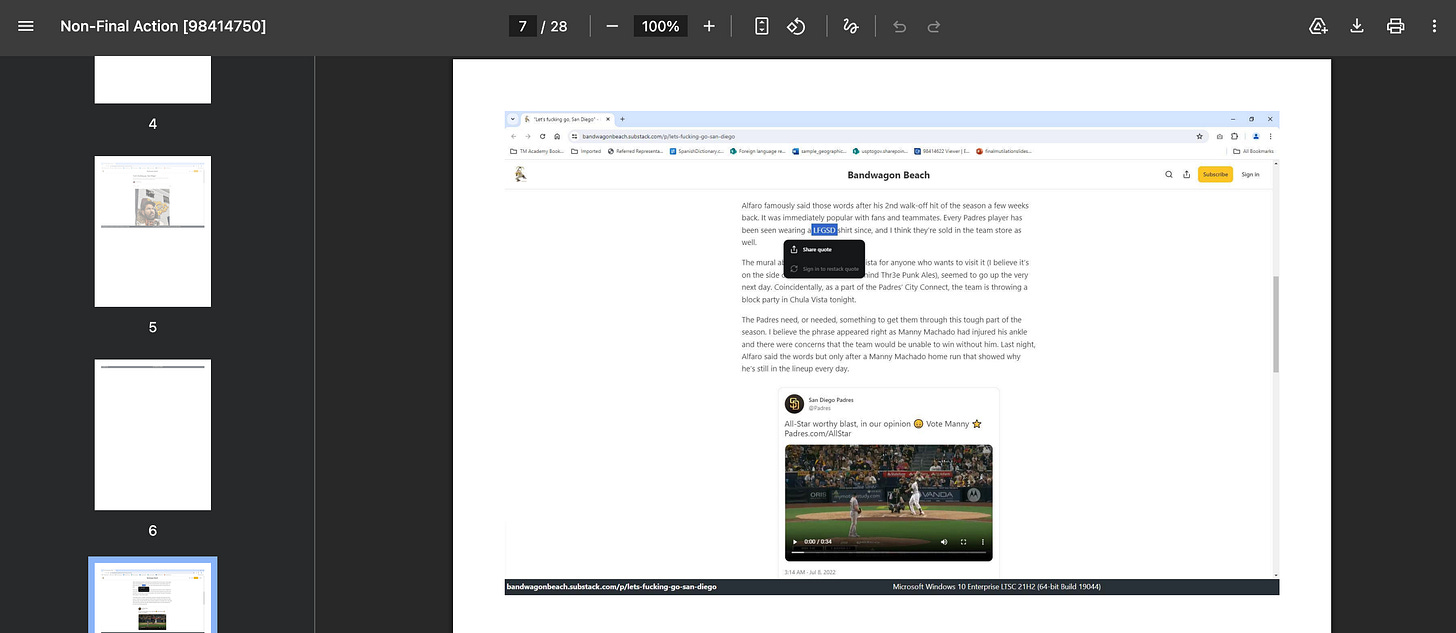Click the embedded browser forward arrow
The image size is (1456, 633).
(528, 136)
